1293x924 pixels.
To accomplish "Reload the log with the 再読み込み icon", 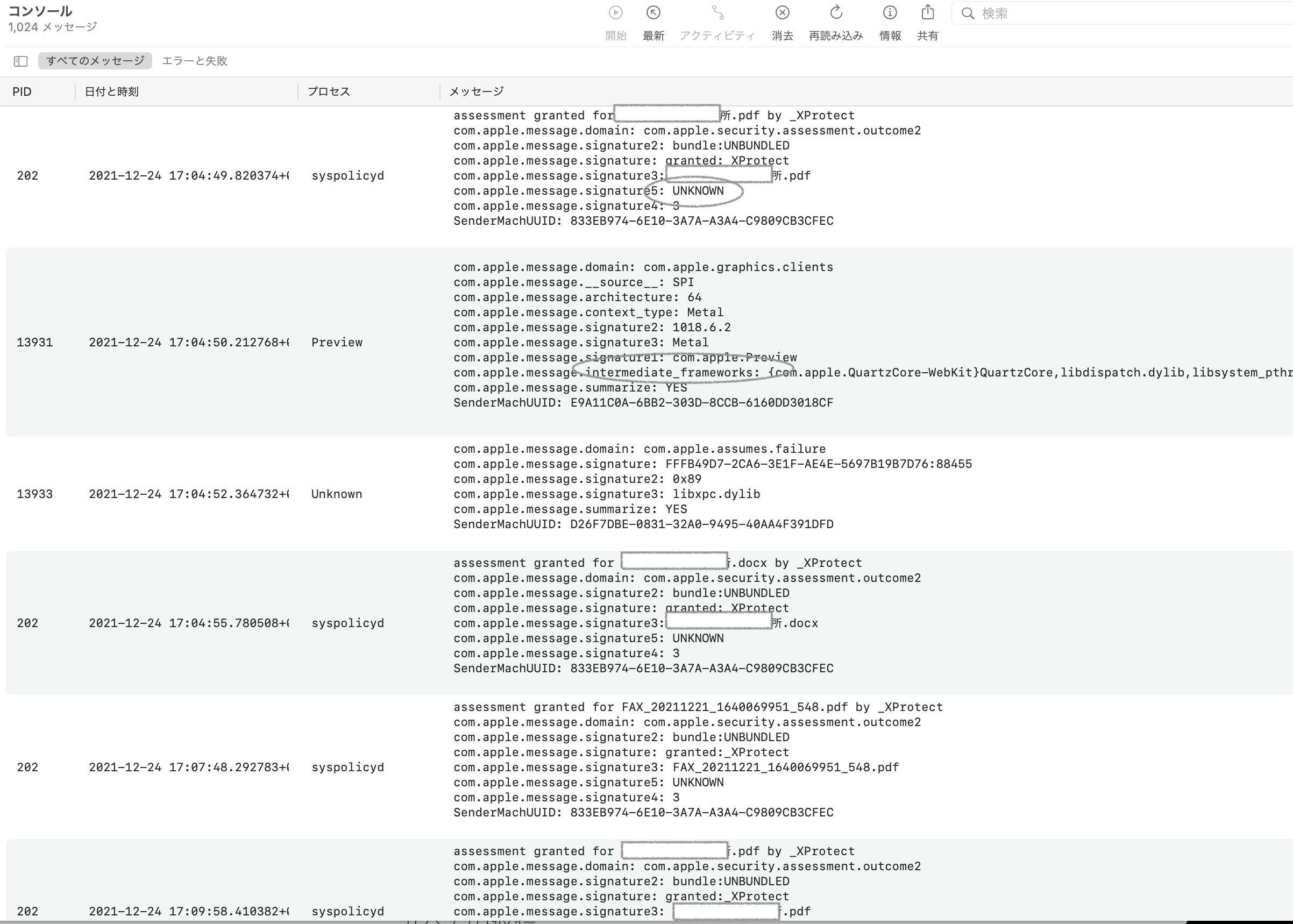I will [836, 13].
